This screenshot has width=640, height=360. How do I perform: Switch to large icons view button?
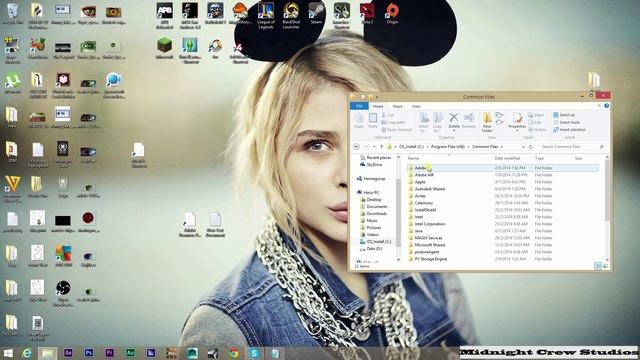[605, 266]
